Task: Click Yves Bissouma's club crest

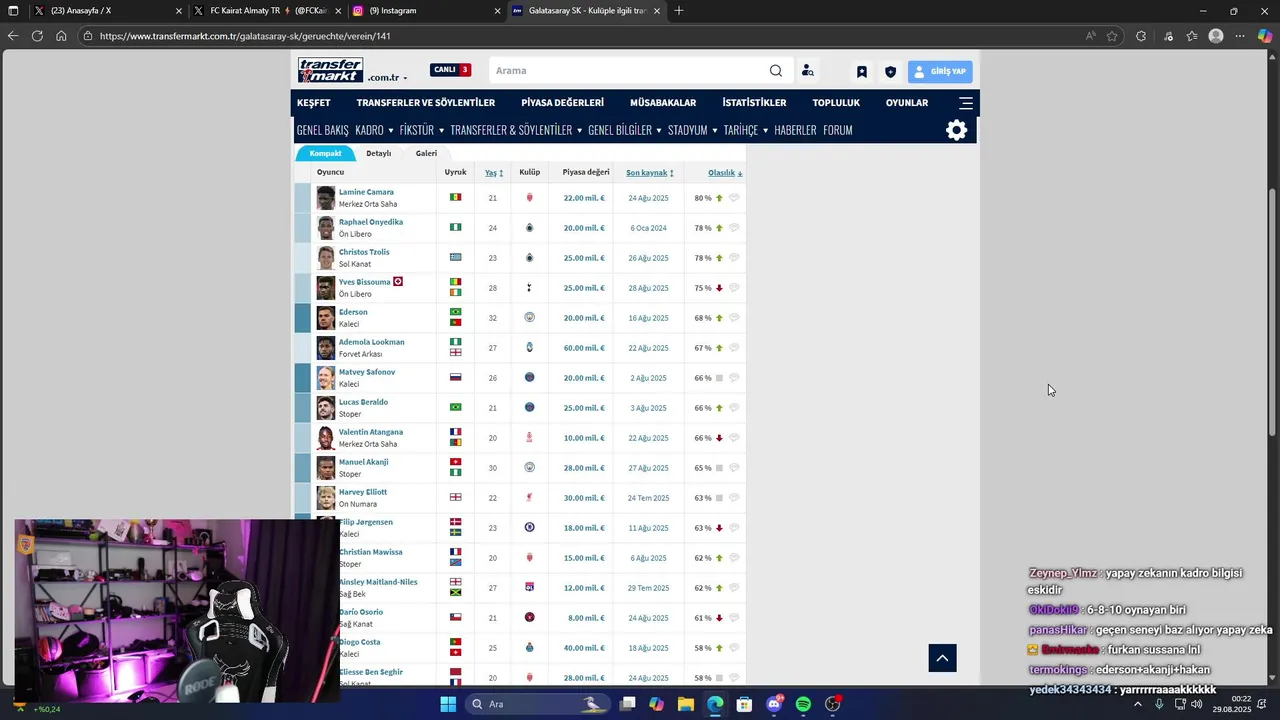Action: pos(530,288)
